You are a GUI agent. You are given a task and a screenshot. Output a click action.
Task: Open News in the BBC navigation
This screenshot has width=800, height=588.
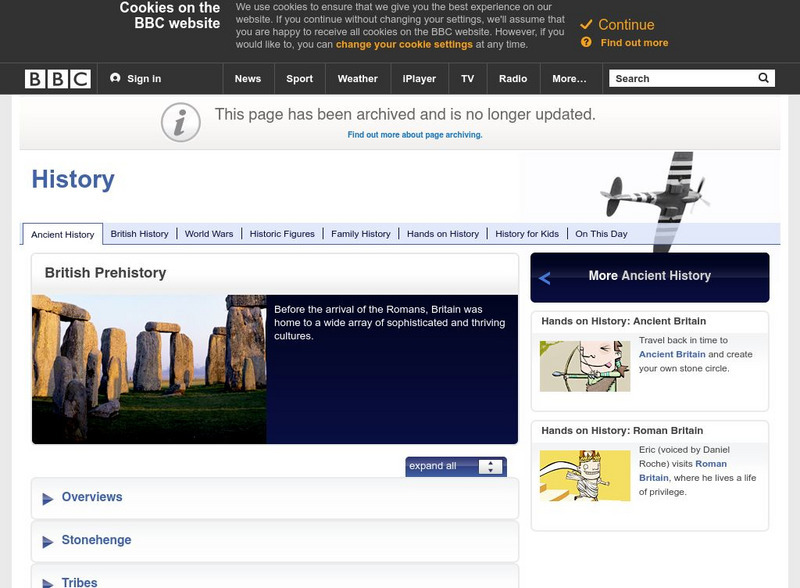pyautogui.click(x=248, y=79)
